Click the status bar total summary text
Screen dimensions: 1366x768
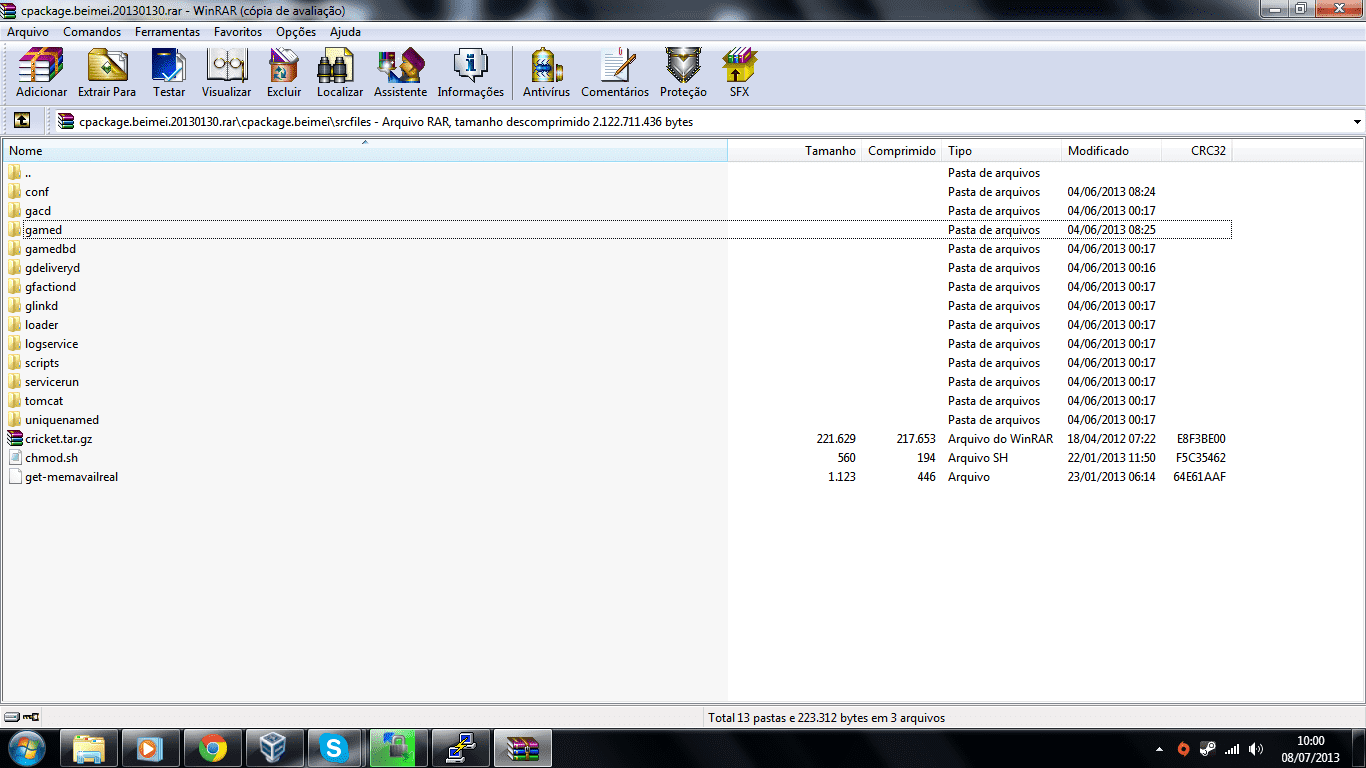pyautogui.click(x=826, y=718)
